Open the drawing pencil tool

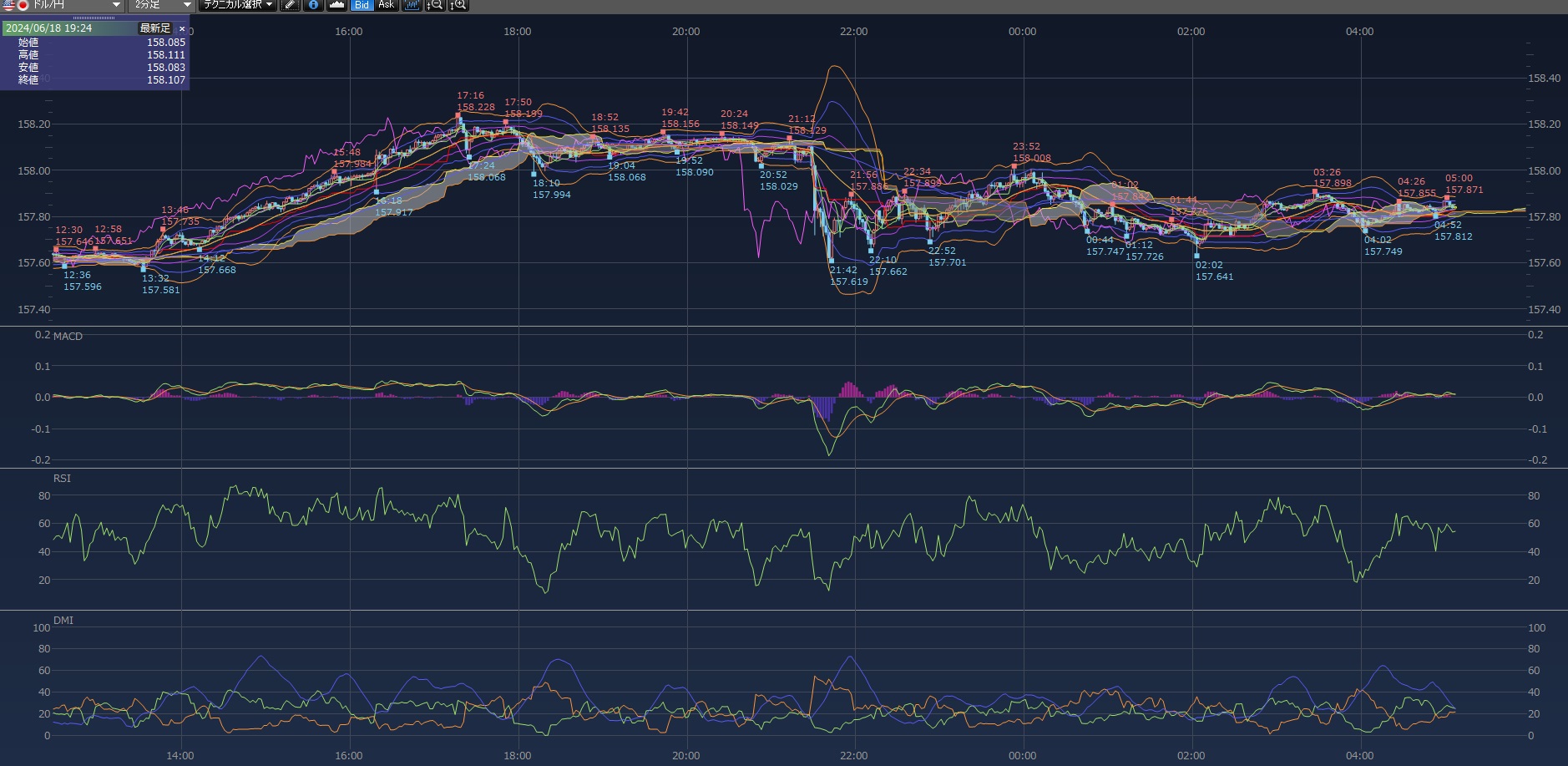[290, 5]
